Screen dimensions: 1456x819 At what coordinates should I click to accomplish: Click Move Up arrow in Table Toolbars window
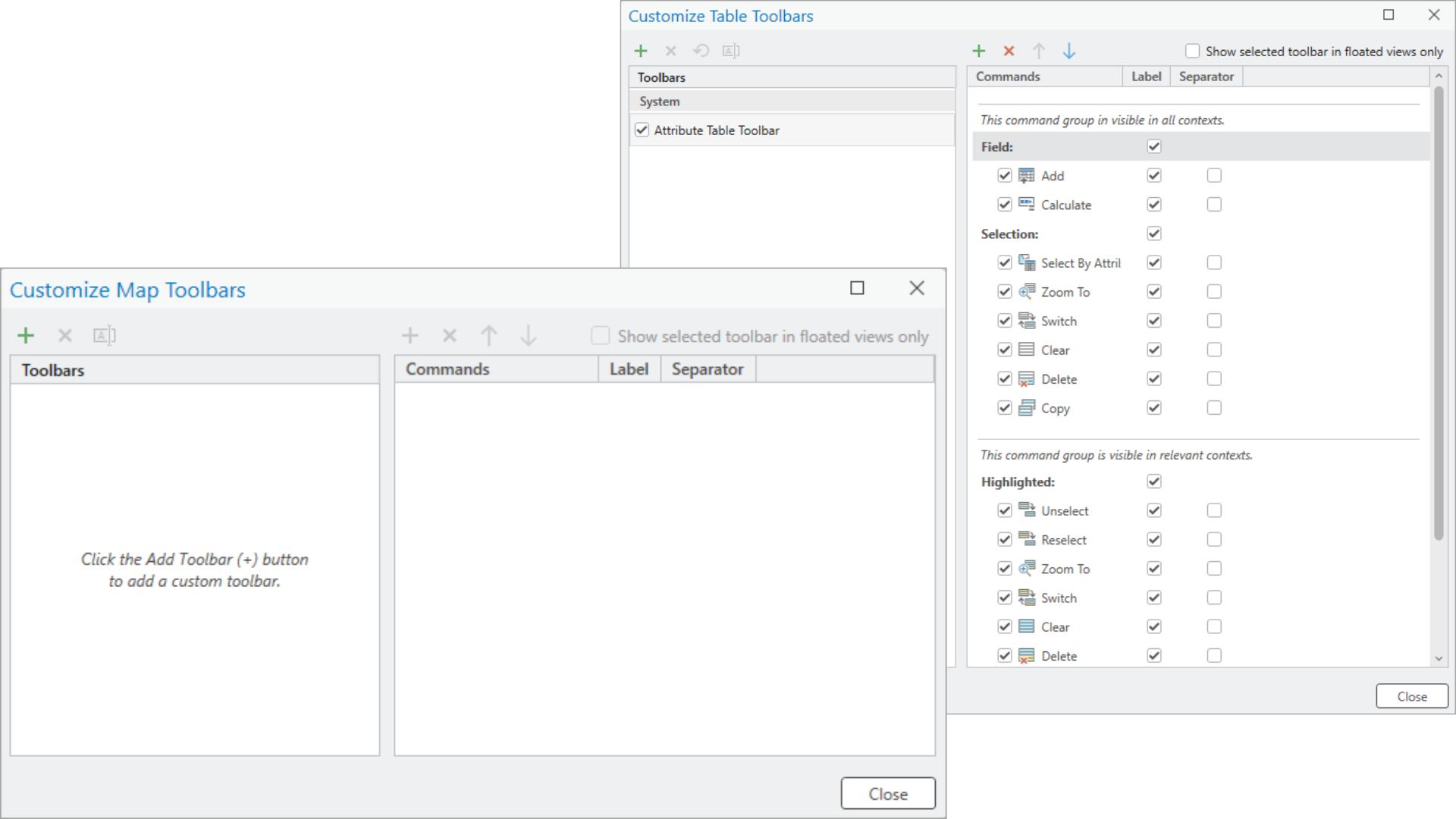1039,51
